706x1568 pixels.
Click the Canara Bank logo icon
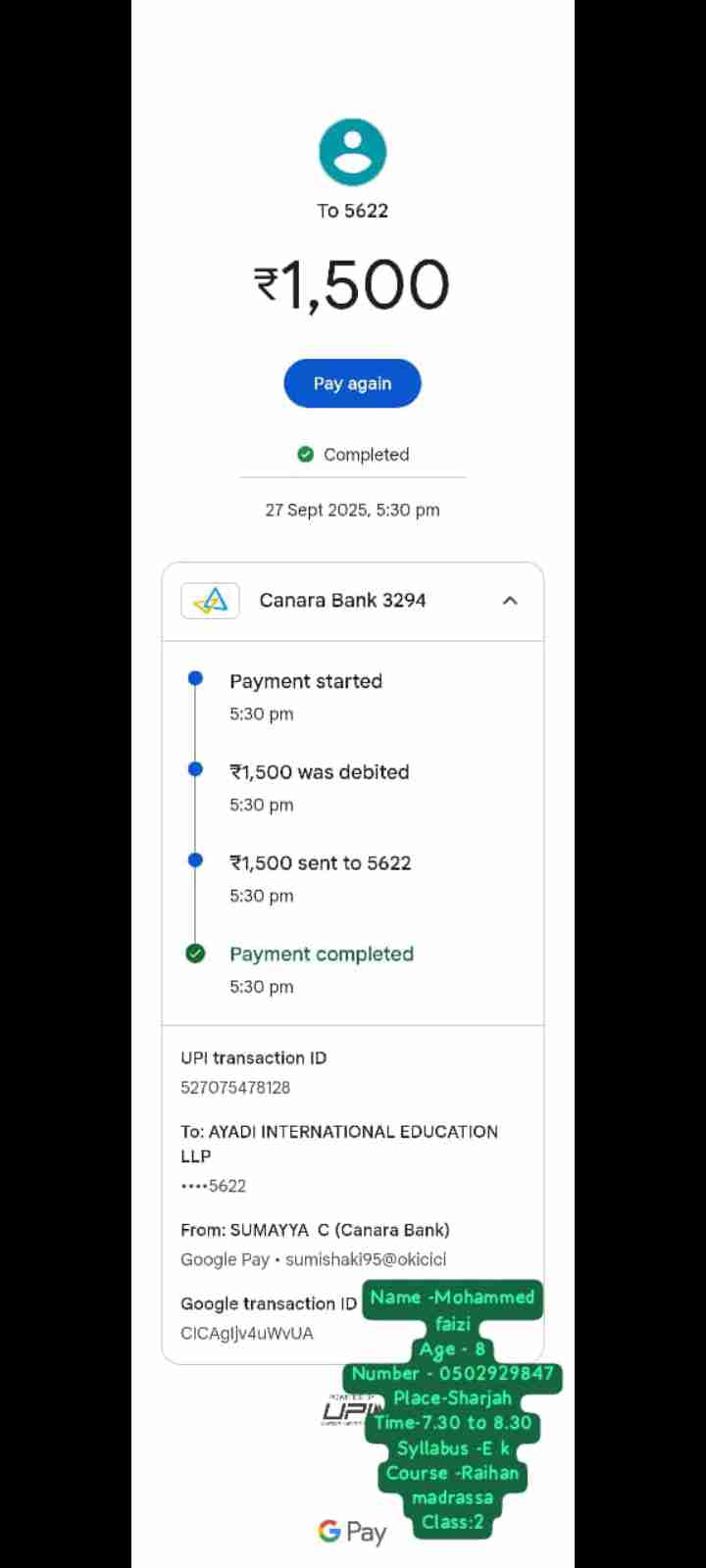[211, 601]
